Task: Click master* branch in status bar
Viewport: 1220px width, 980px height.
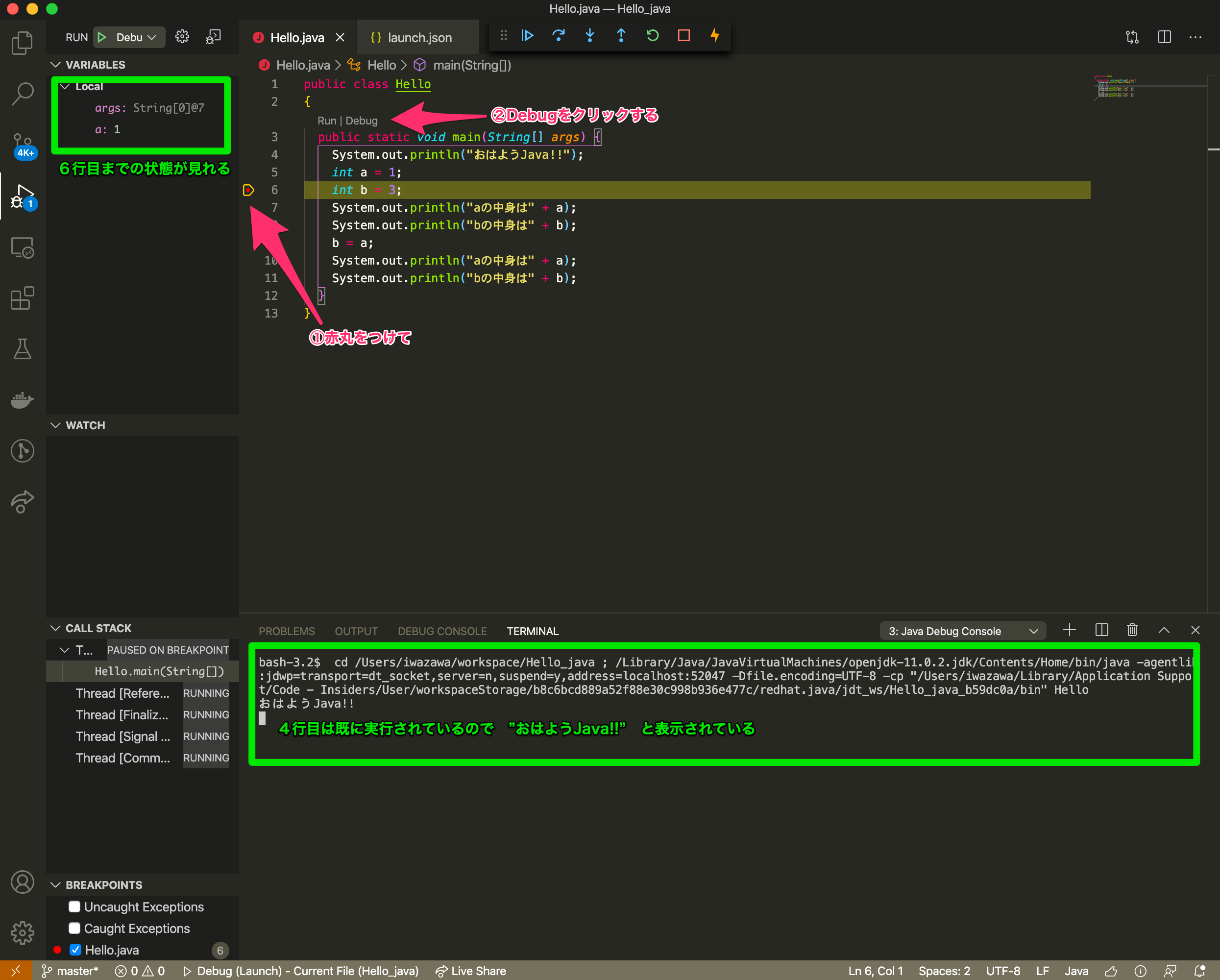Action: [70, 971]
